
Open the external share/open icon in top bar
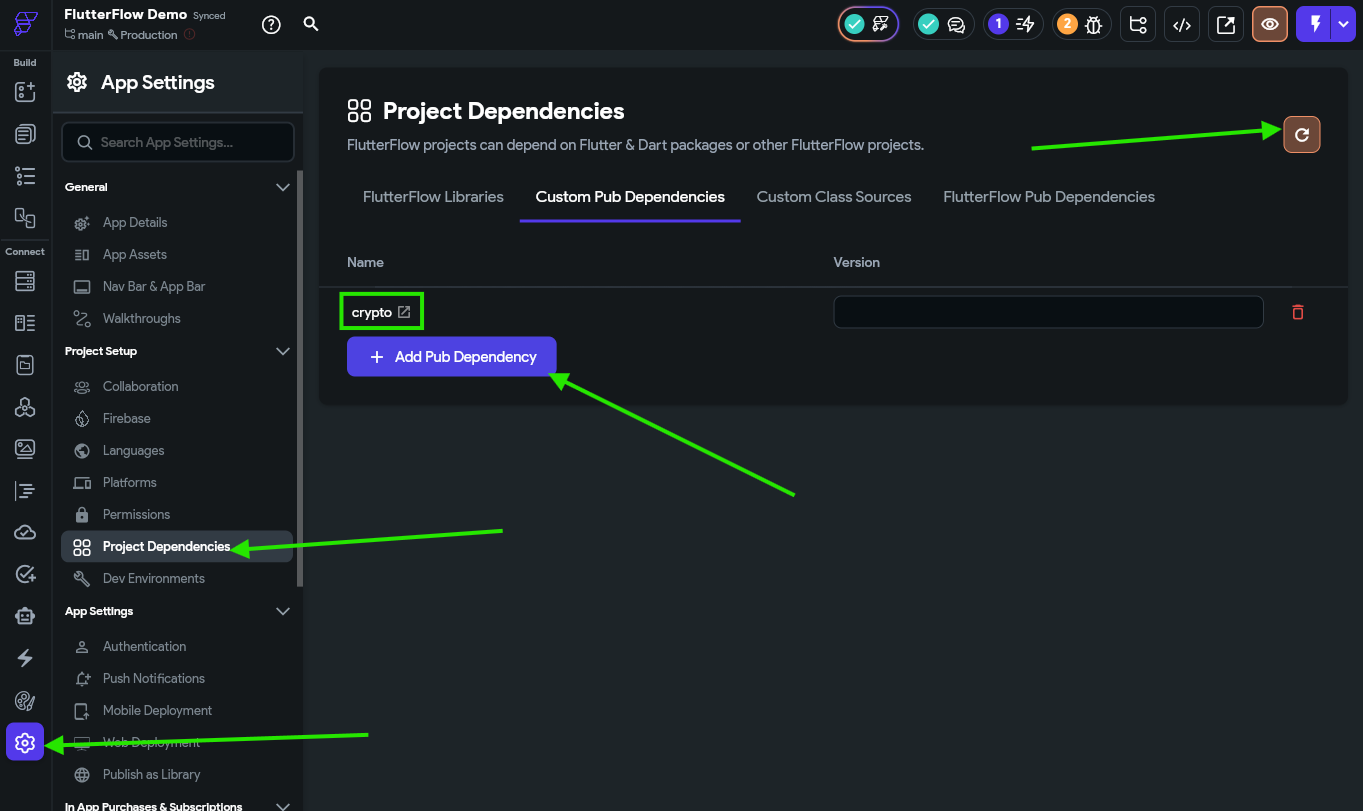tap(1225, 25)
